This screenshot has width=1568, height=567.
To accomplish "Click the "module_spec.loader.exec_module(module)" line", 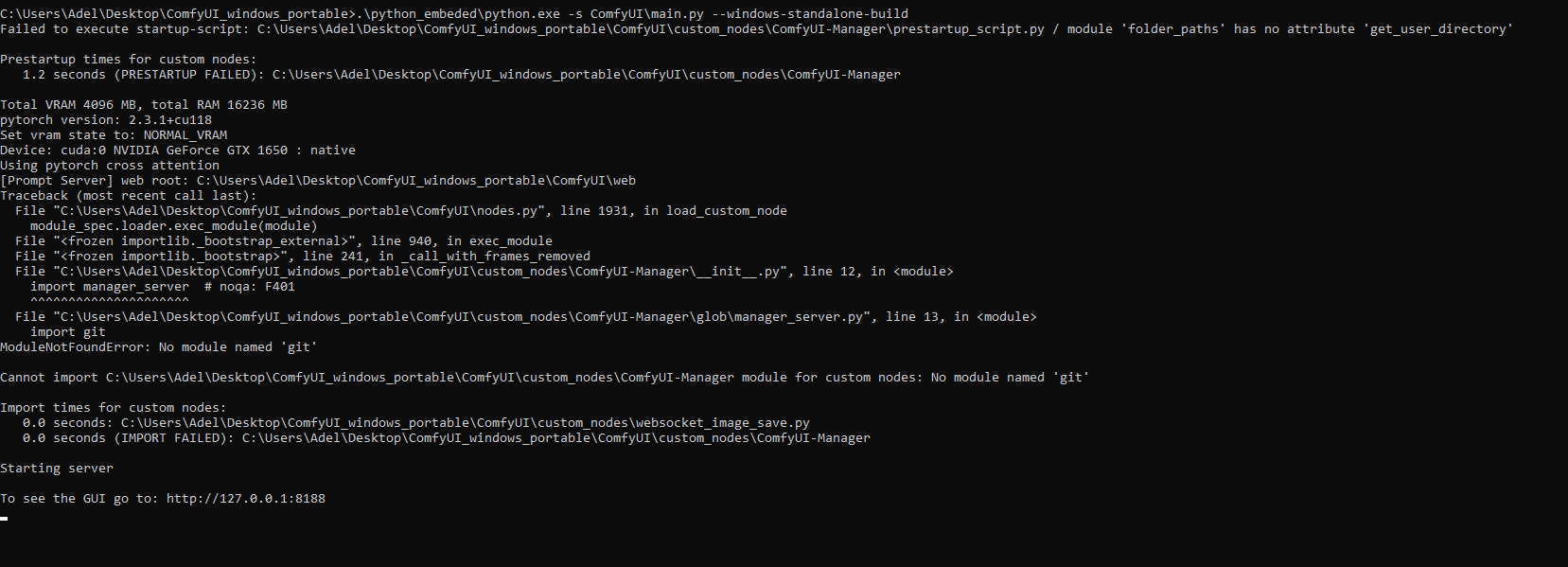I will pos(174,226).
